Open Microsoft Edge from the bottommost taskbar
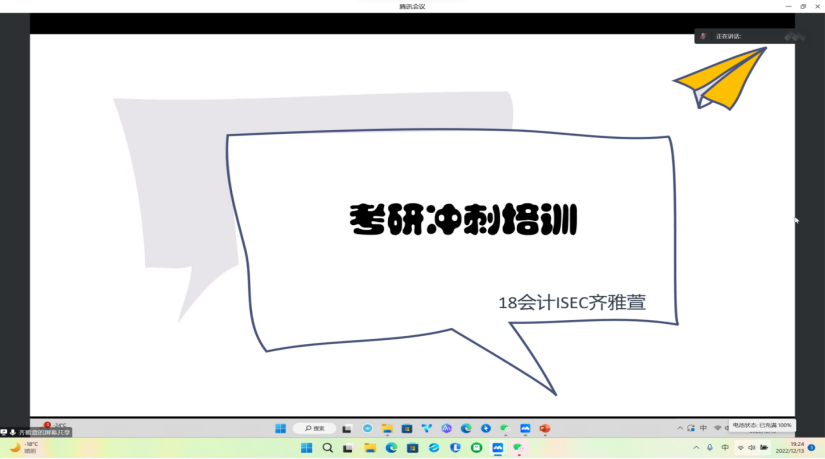 tap(391, 448)
